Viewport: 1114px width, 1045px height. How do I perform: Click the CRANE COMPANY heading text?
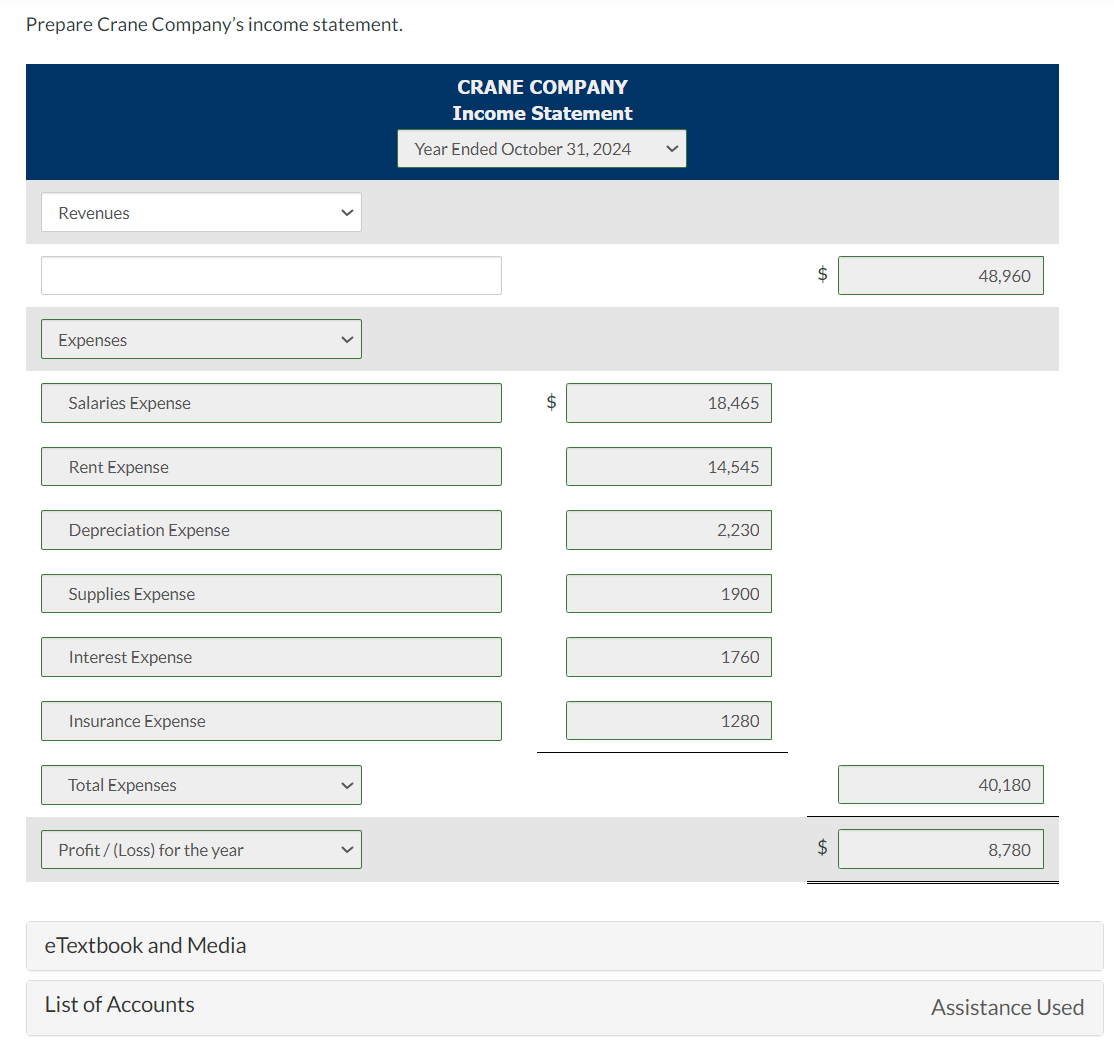(x=542, y=87)
